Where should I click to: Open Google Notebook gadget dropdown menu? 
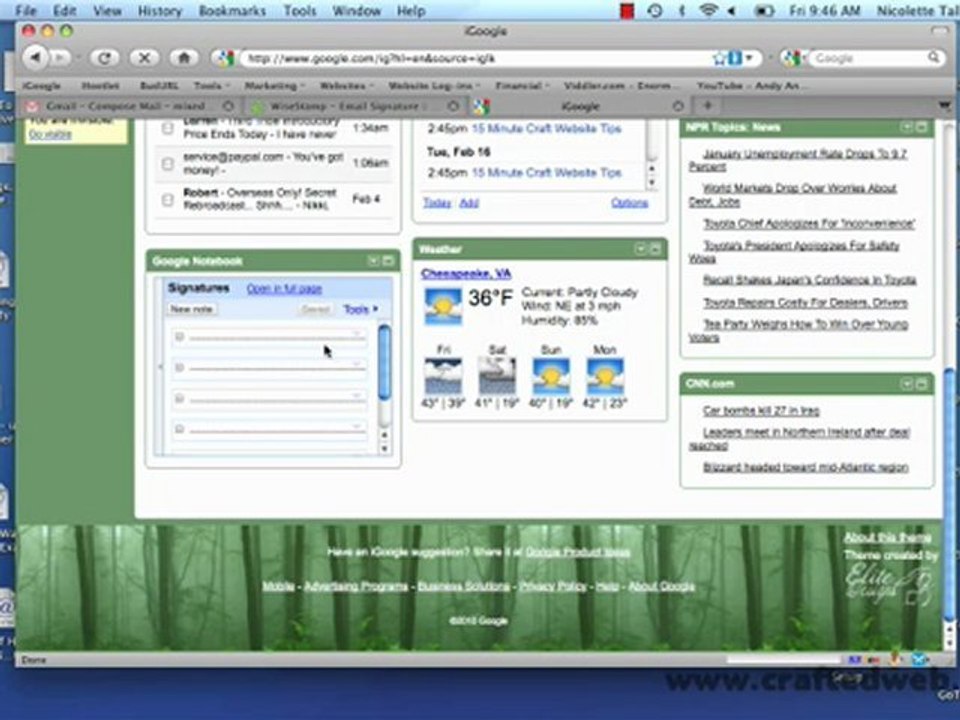pyautogui.click(x=373, y=261)
